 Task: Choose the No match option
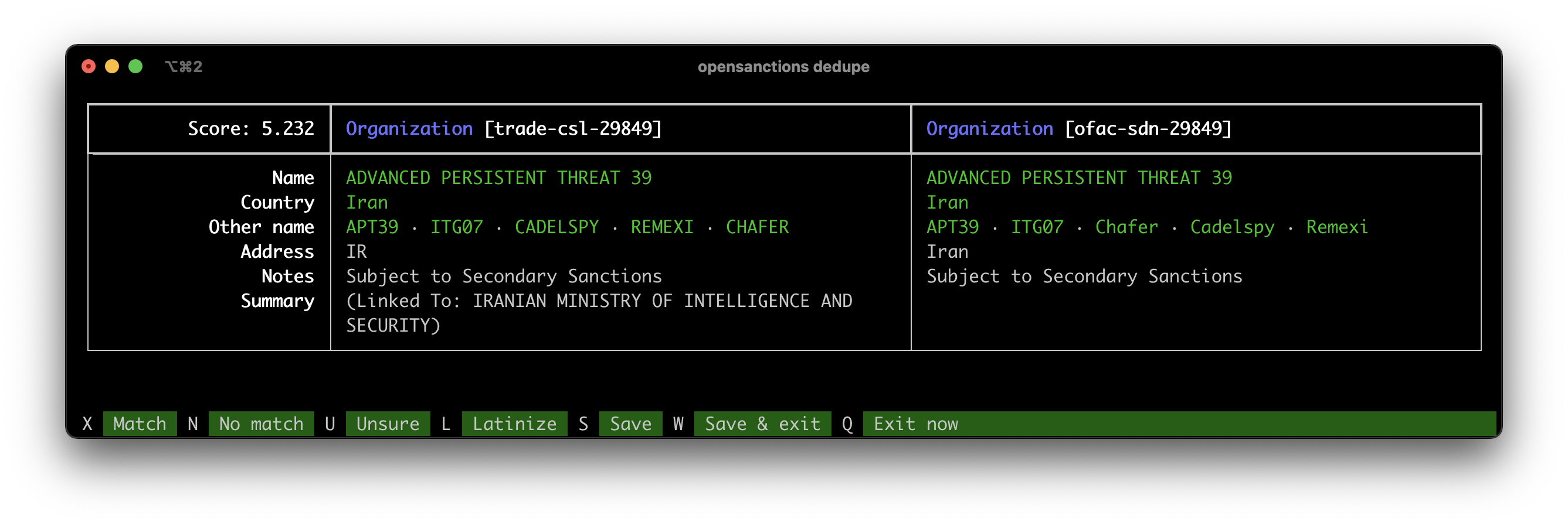[261, 424]
